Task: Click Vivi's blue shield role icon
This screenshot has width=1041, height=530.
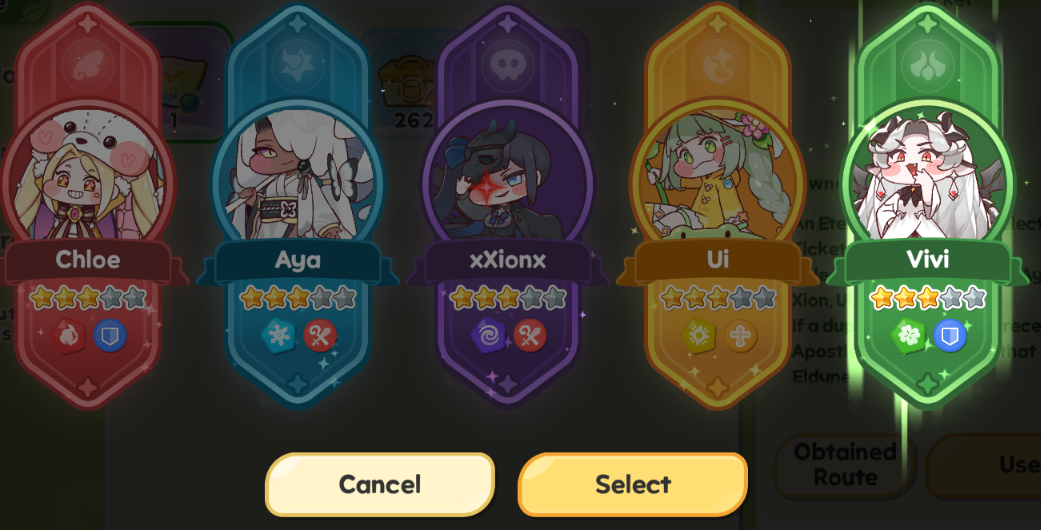Action: coord(949,335)
